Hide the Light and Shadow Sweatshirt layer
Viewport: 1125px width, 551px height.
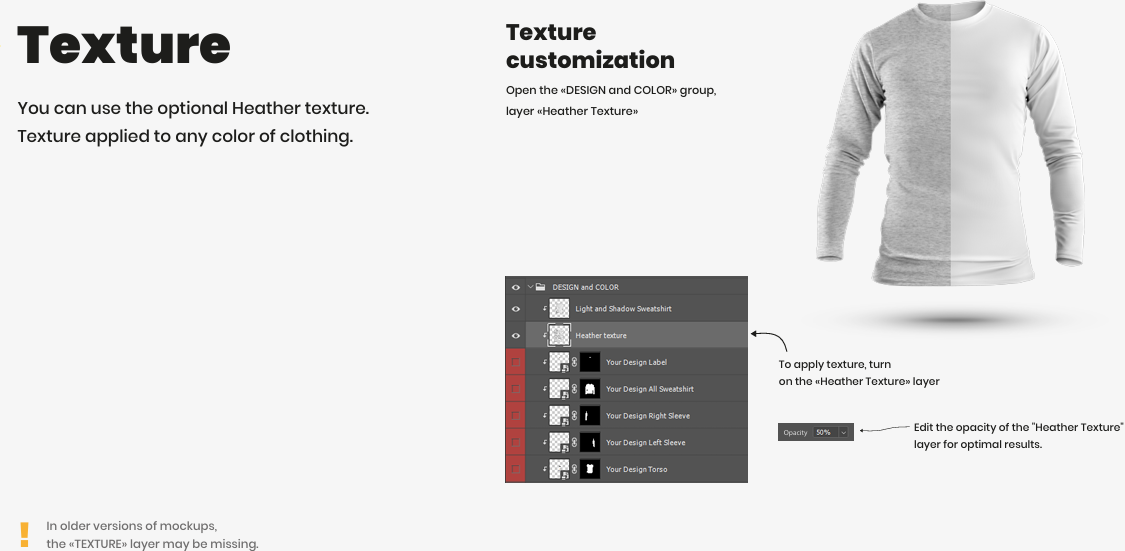point(515,309)
